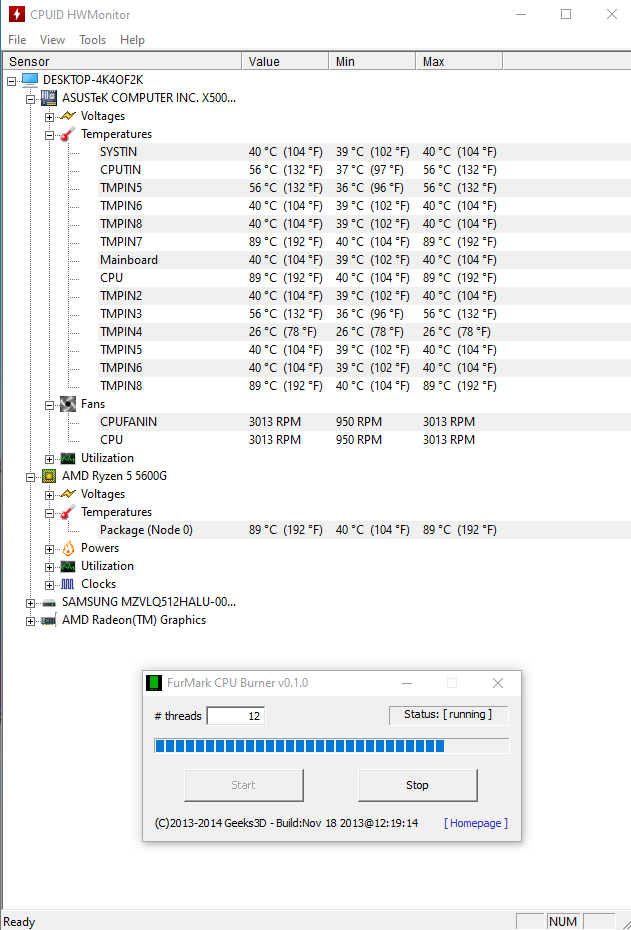Click the HWMonitor lightning bolt title icon
631x930 pixels.
pyautogui.click(x=17, y=14)
